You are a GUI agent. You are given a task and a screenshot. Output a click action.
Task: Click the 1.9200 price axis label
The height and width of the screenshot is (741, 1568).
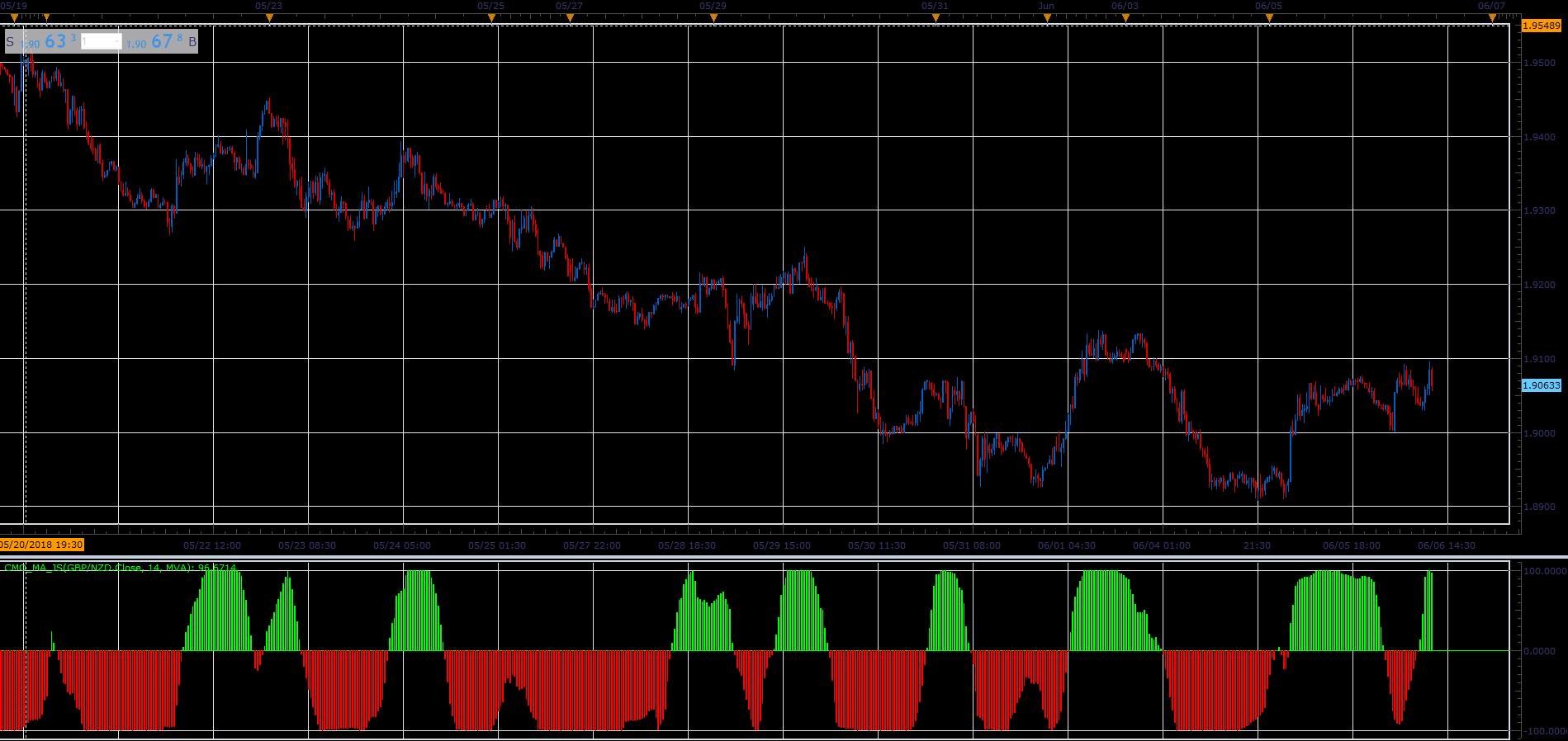click(x=1539, y=285)
